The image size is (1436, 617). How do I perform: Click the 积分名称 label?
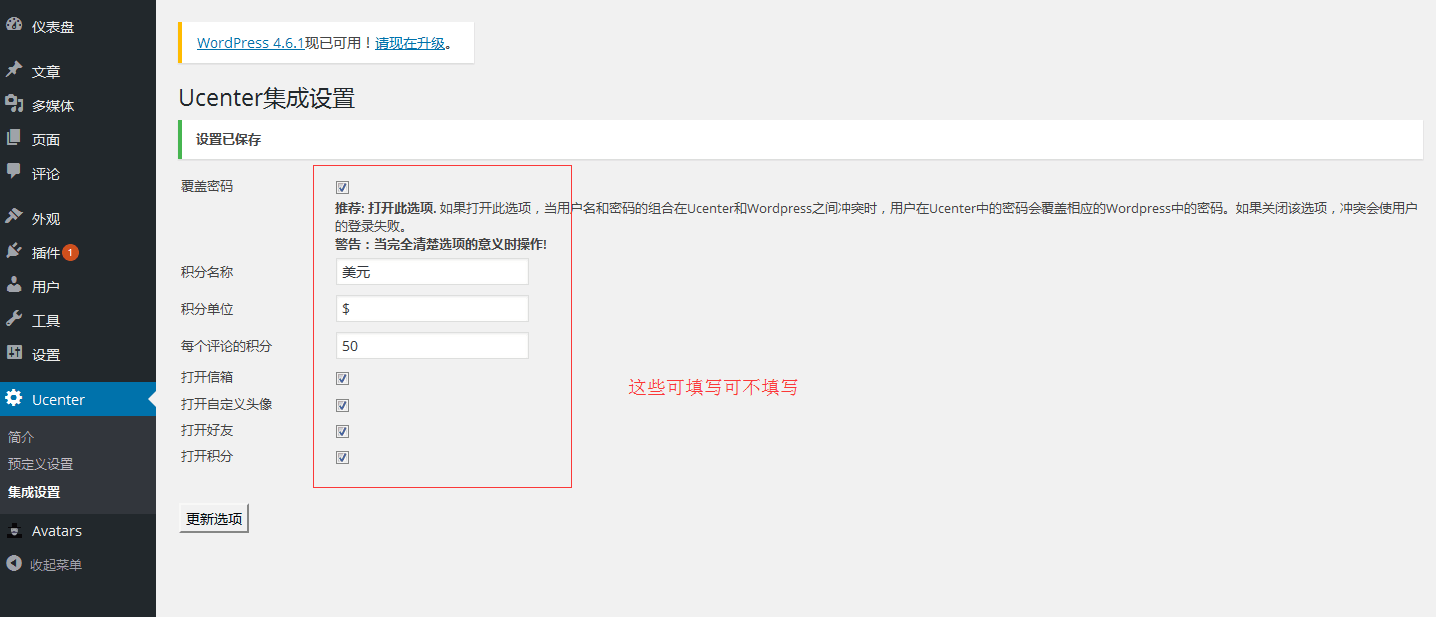coord(207,272)
